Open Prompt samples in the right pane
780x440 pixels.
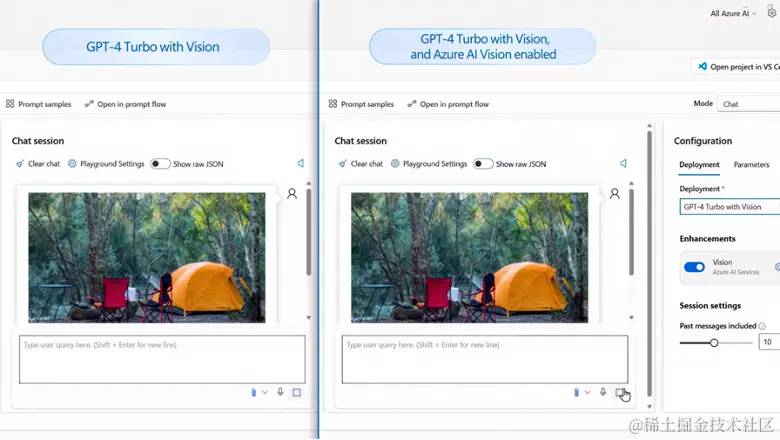(x=361, y=104)
